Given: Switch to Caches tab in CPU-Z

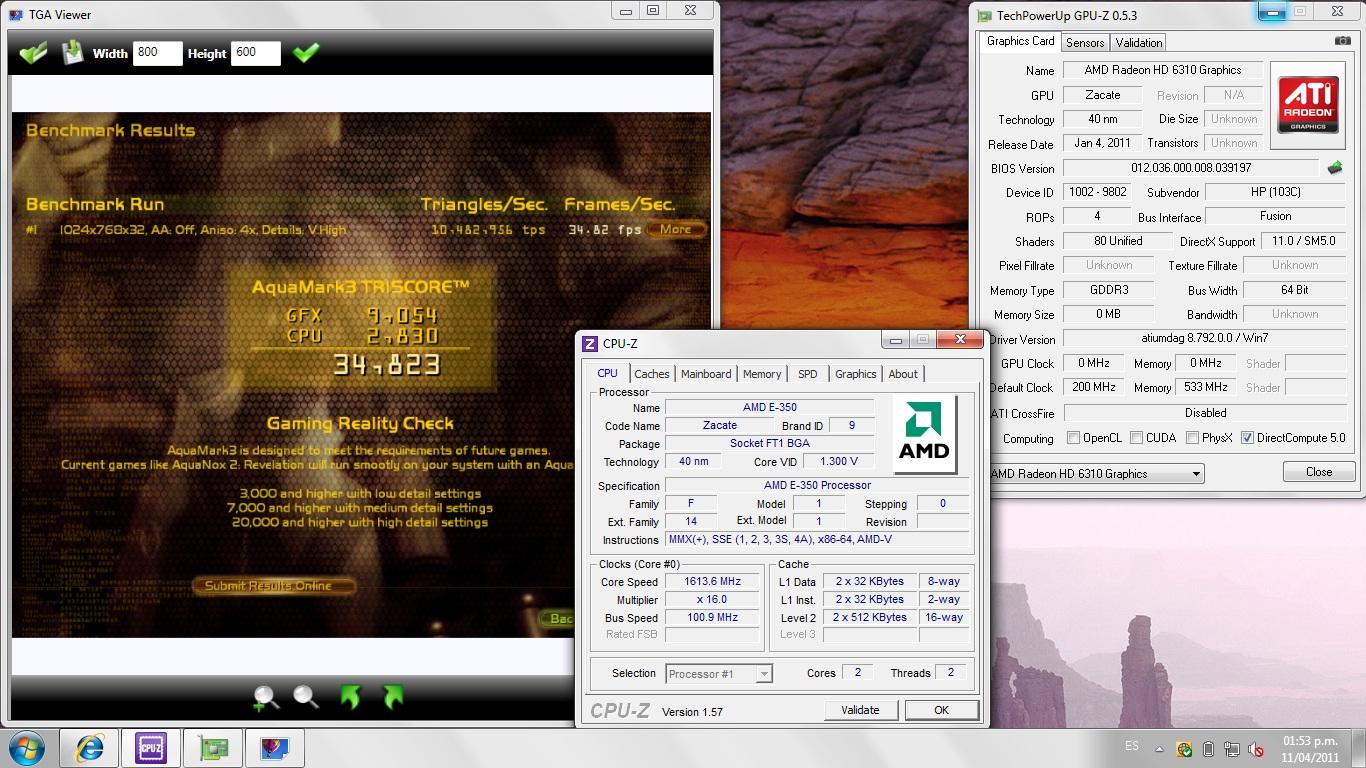Looking at the screenshot, I should tap(652, 374).
